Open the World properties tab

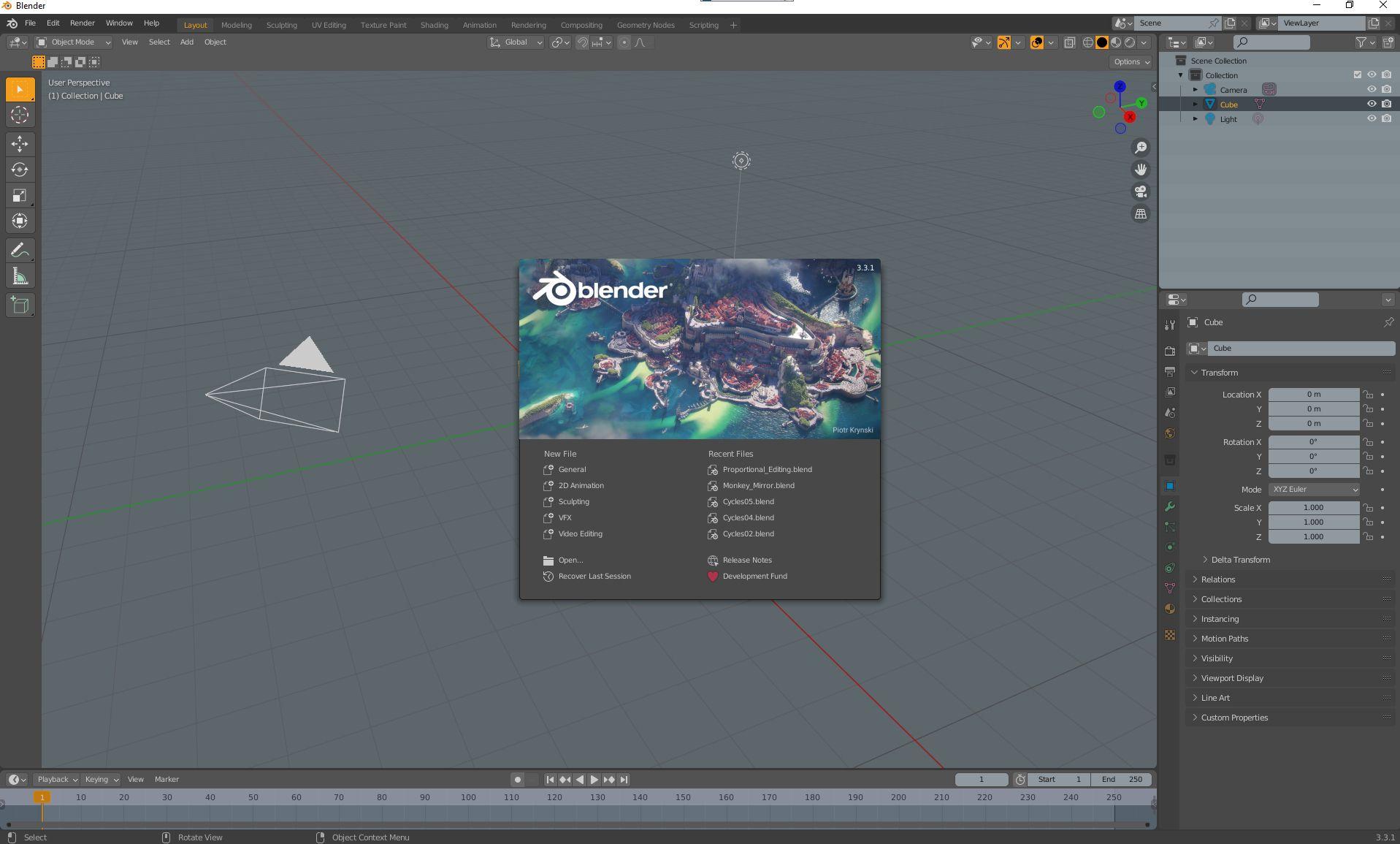click(x=1170, y=433)
